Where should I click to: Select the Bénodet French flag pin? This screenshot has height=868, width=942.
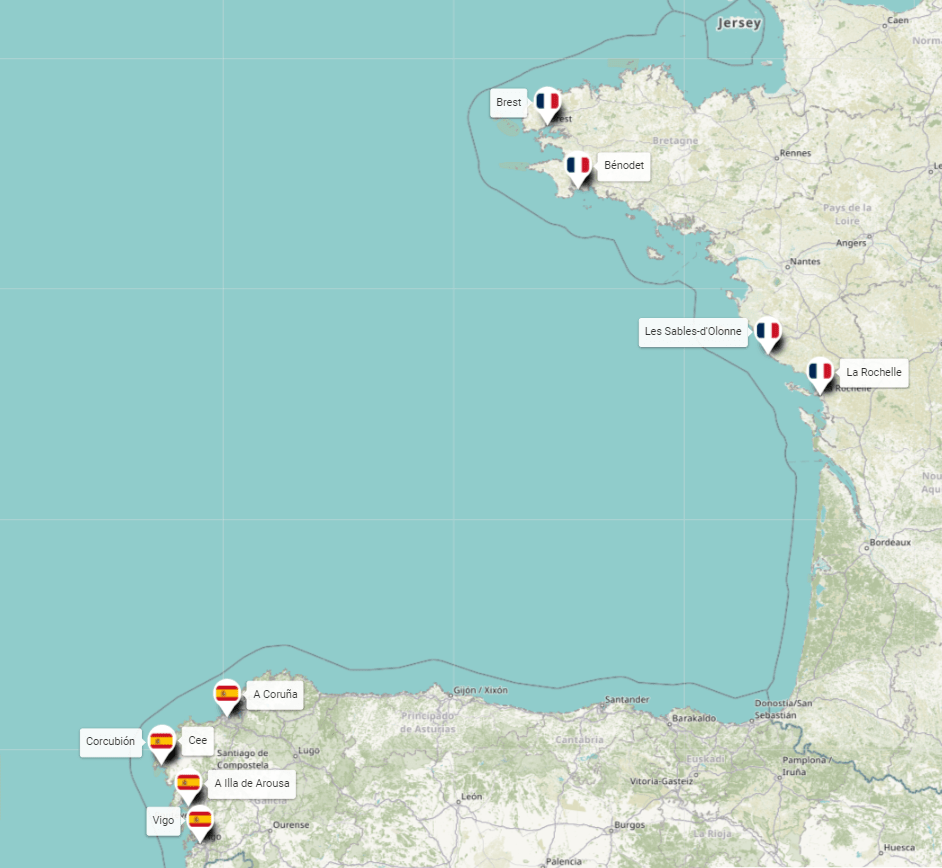pos(578,163)
